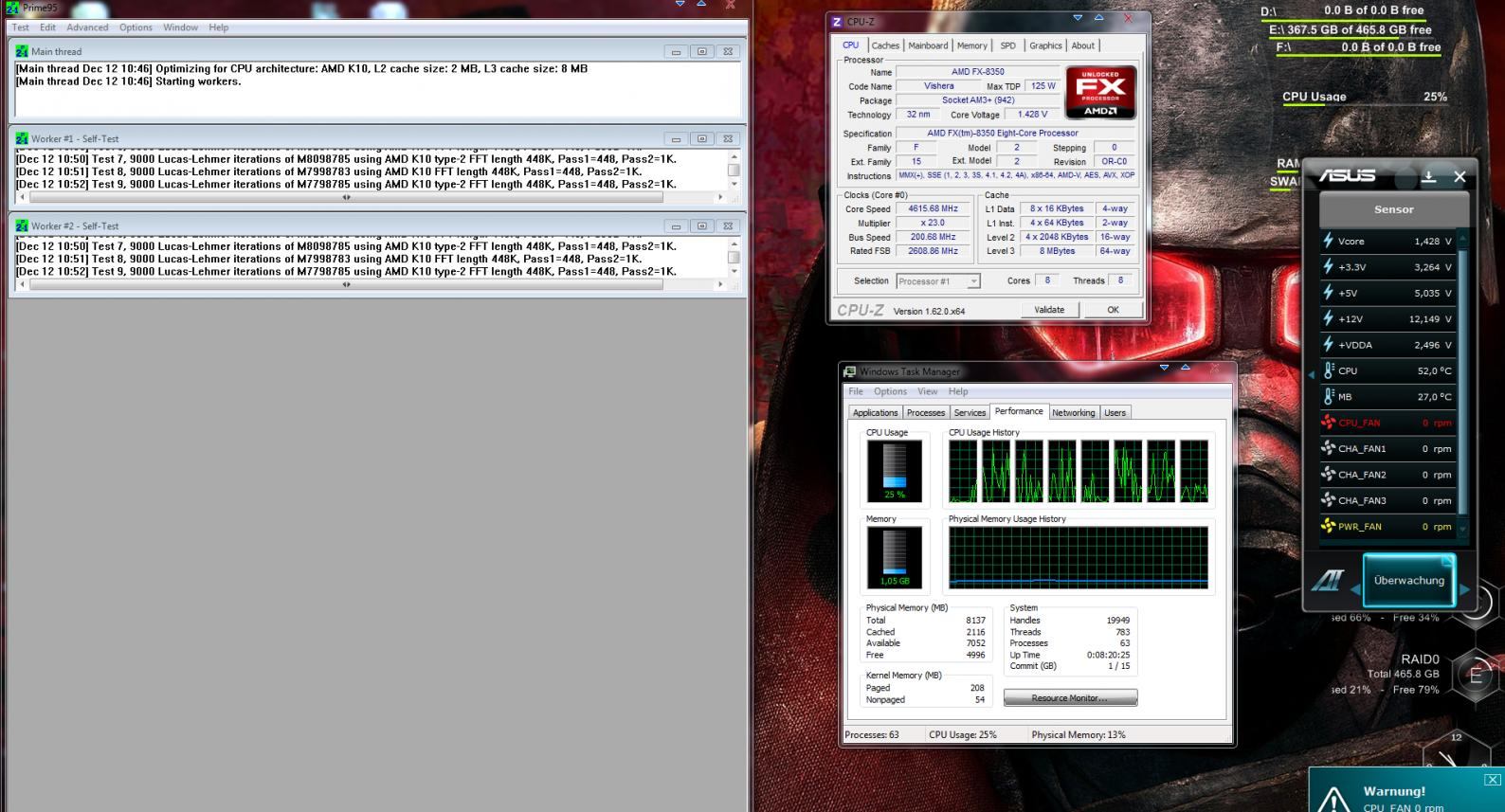
Task: Click the Worker #2 window icon
Action: pyautogui.click(x=22, y=226)
